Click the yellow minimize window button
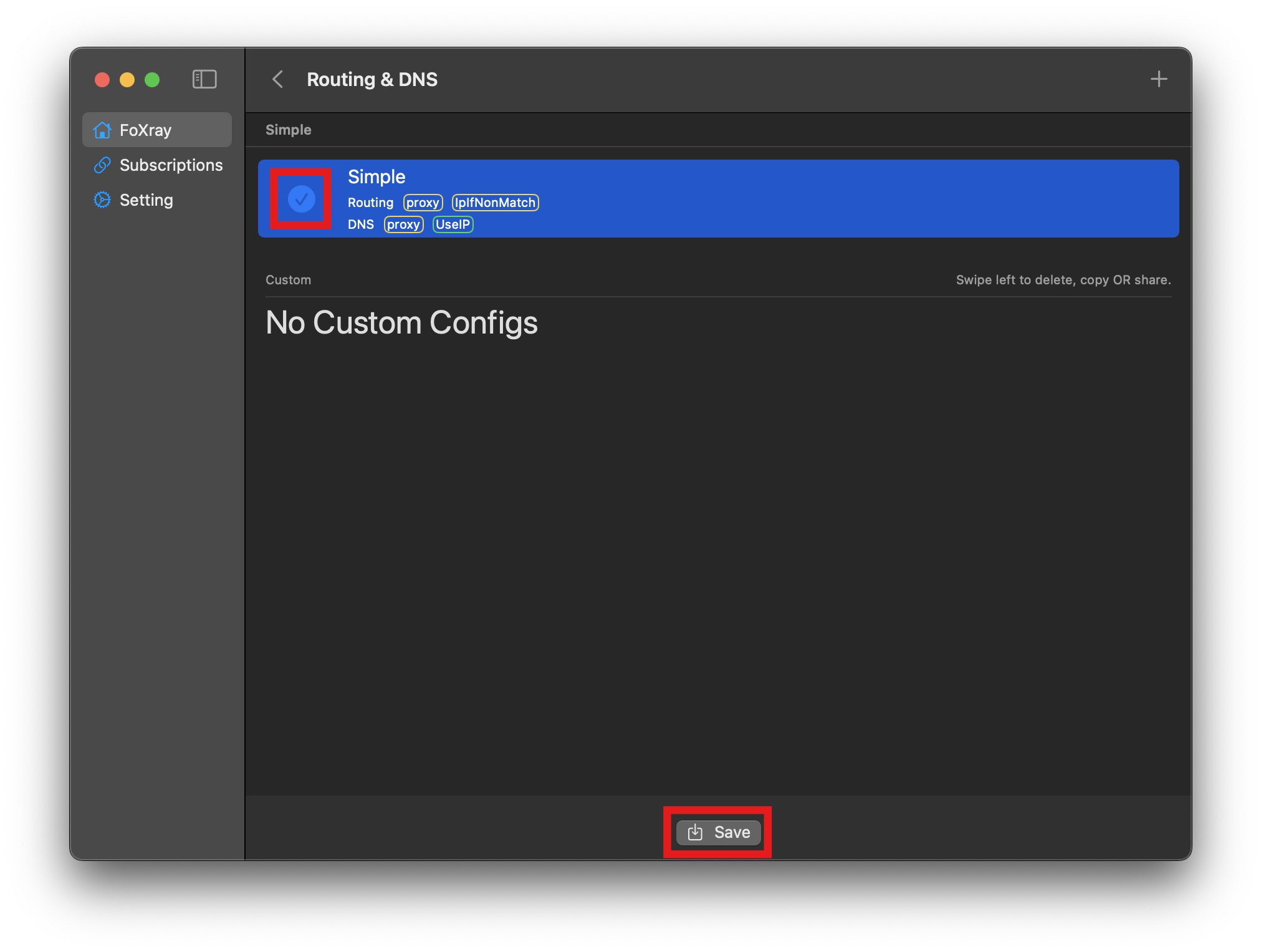 tap(127, 80)
